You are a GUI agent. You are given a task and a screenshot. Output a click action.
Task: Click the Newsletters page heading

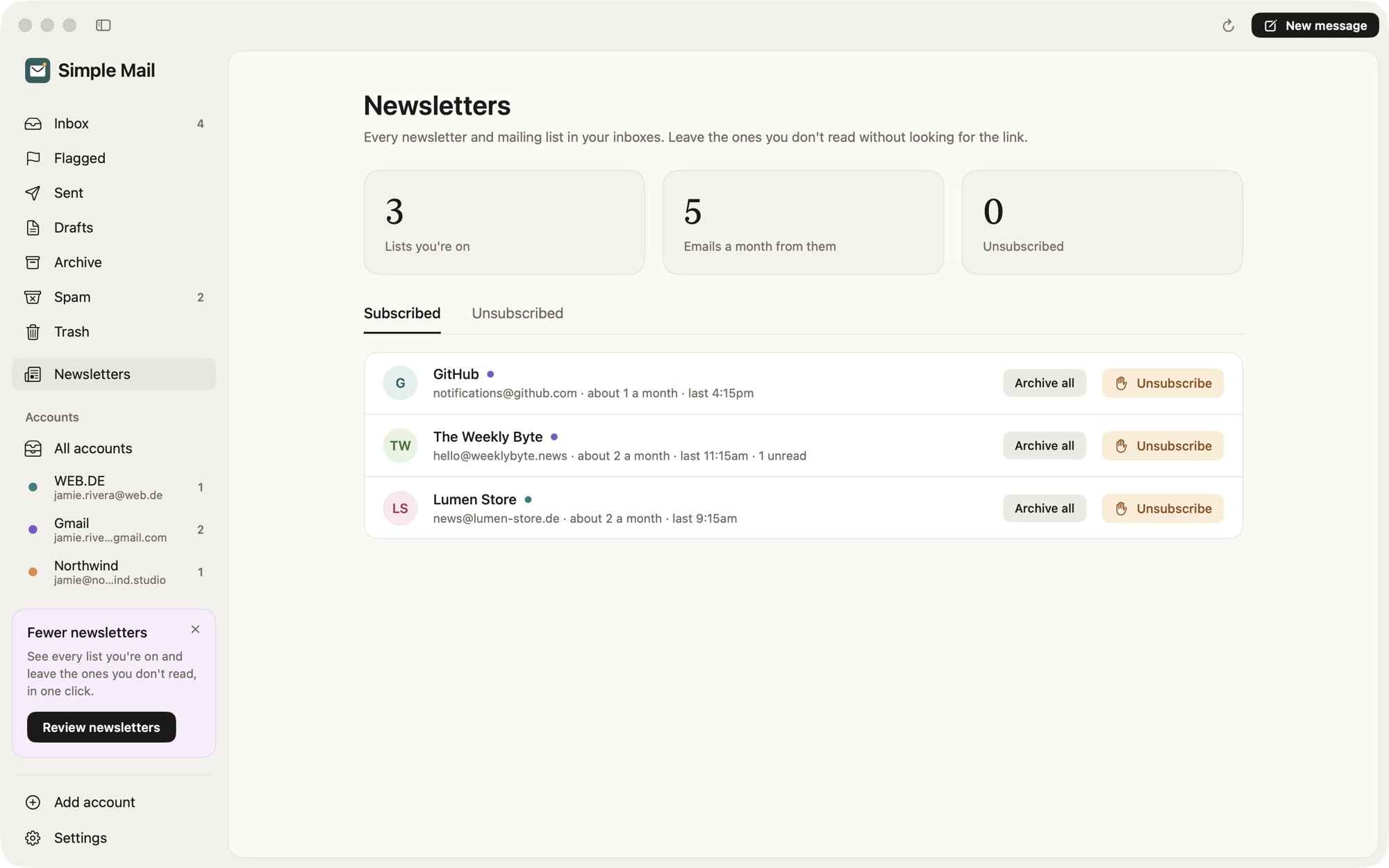[x=437, y=106]
